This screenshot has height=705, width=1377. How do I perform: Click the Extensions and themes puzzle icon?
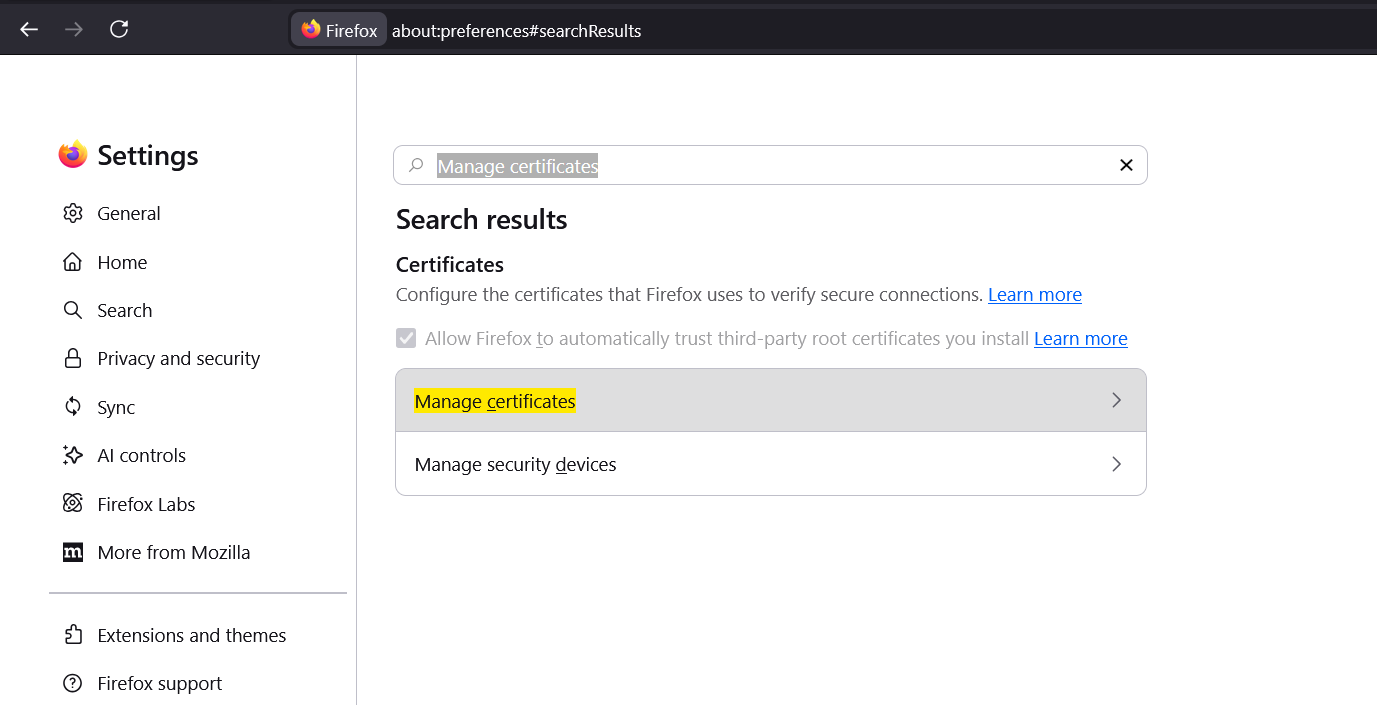[73, 635]
